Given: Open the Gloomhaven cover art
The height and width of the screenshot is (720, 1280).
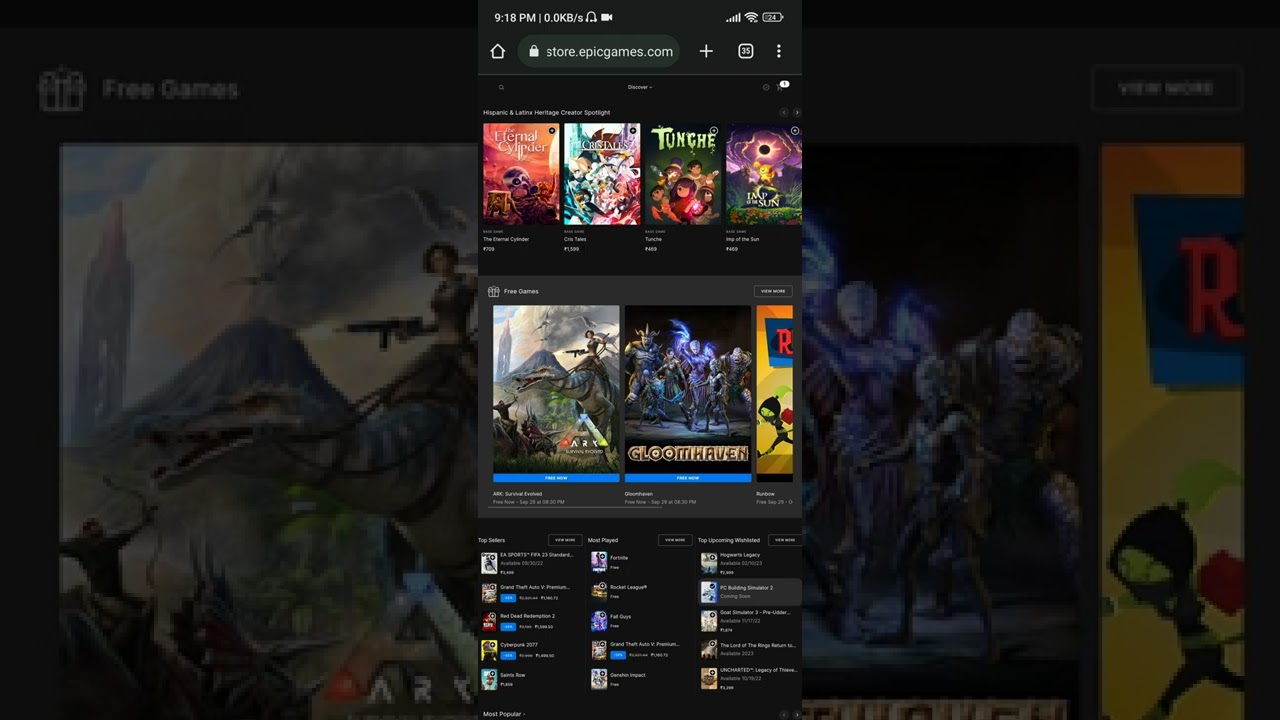Looking at the screenshot, I should point(688,389).
